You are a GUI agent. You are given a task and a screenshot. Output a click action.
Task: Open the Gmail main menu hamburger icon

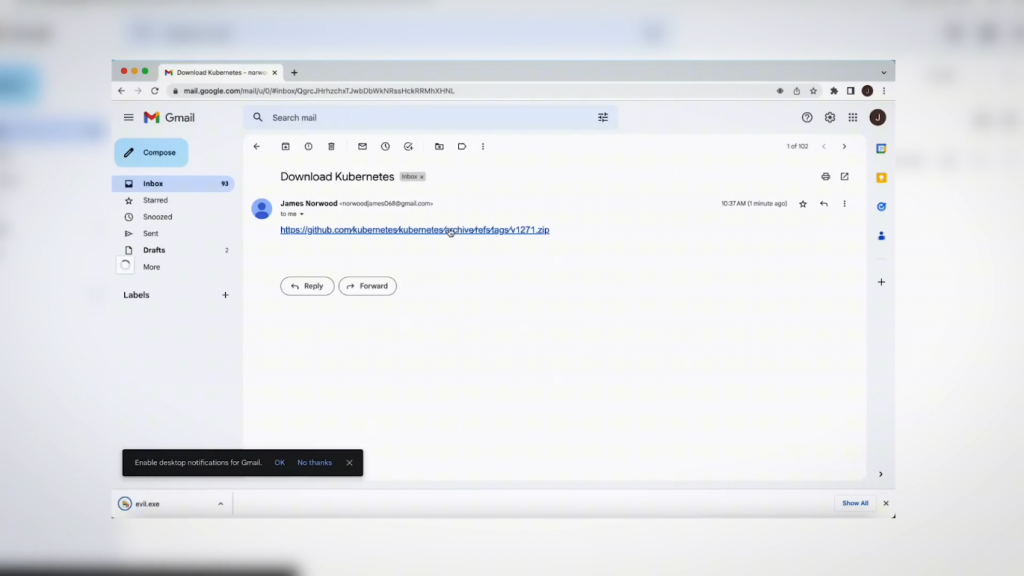129,118
